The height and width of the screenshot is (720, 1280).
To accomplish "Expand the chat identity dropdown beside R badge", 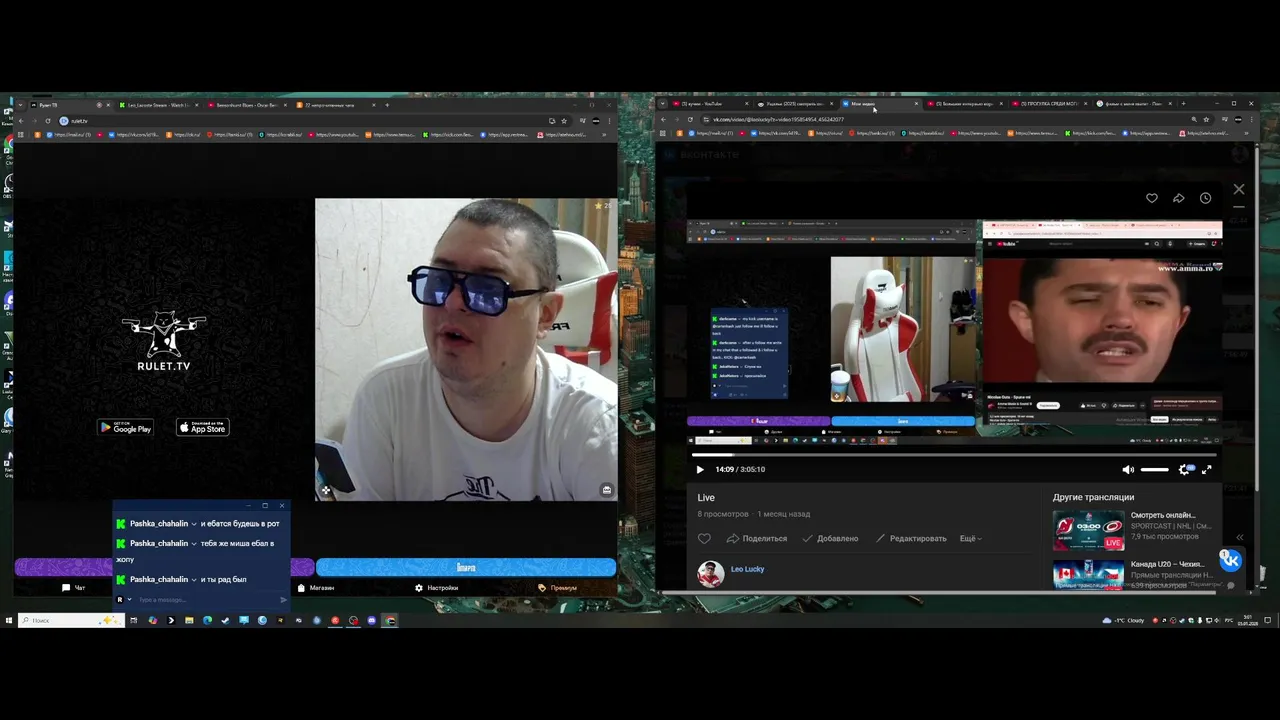I will 129,600.
